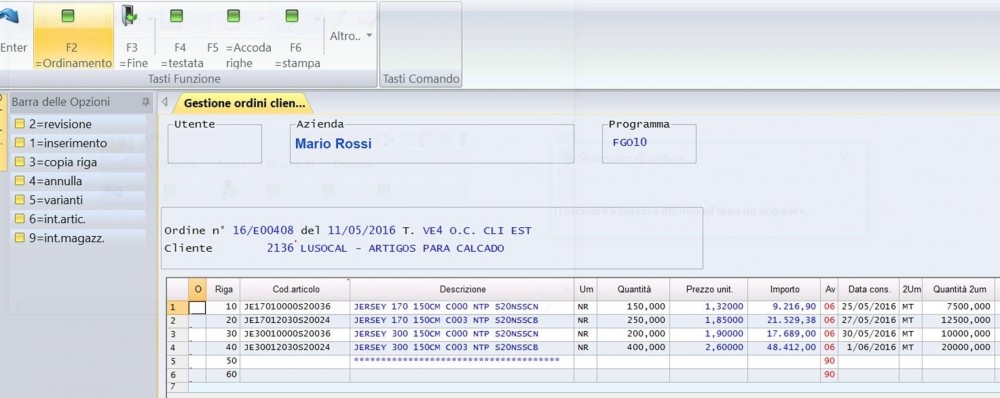Screen dimensions: 1000x398
Task: Click quantity 2um 12500,000
Action: click(965, 320)
